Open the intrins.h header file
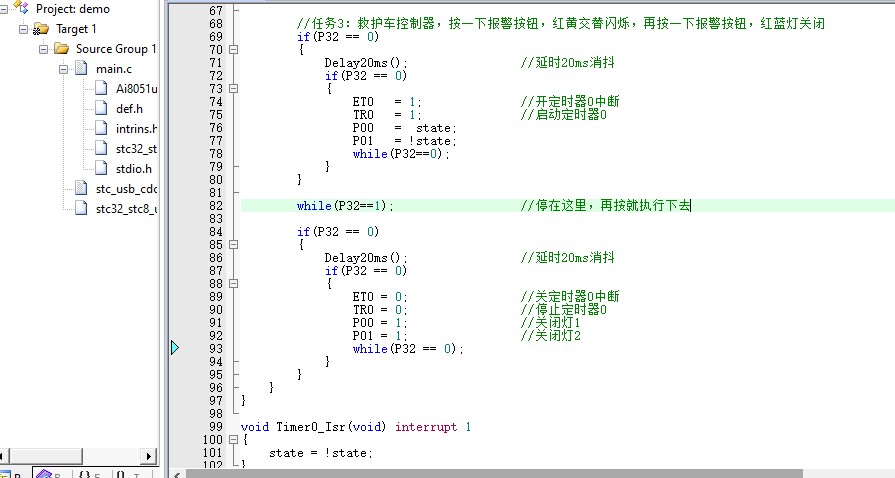Screen dimensions: 895x478 [136, 129]
